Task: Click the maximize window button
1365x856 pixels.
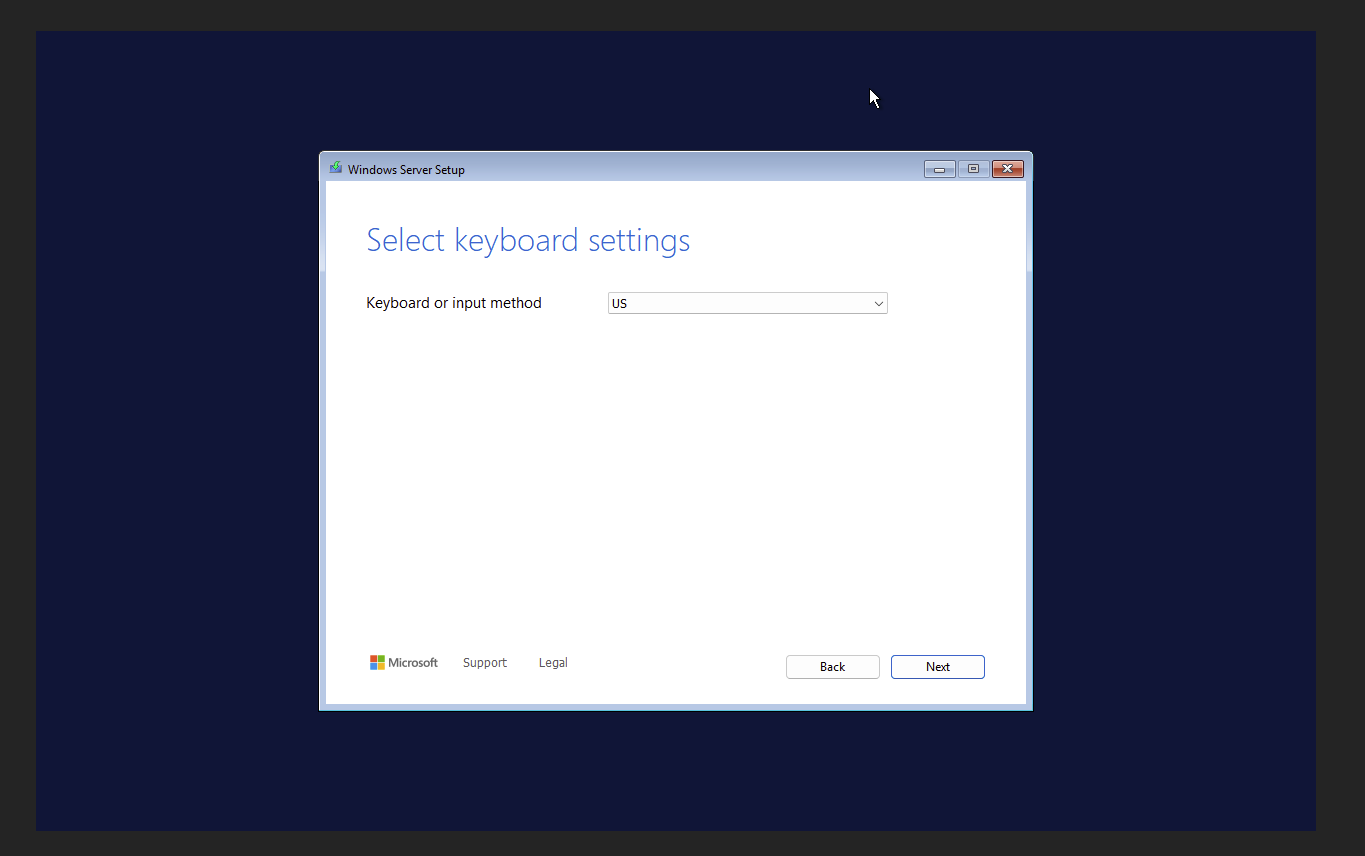Action: click(x=973, y=168)
